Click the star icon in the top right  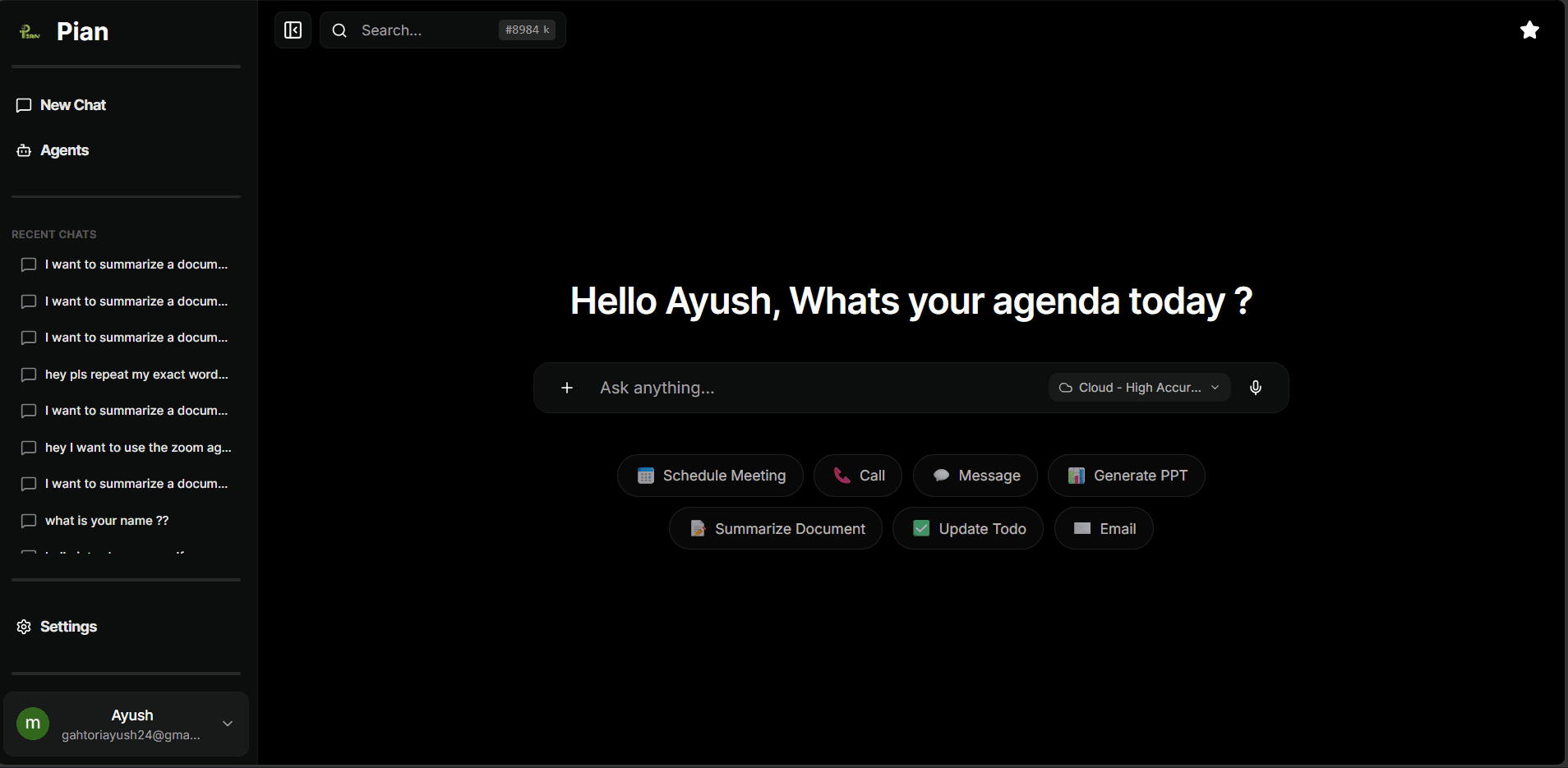point(1529,30)
